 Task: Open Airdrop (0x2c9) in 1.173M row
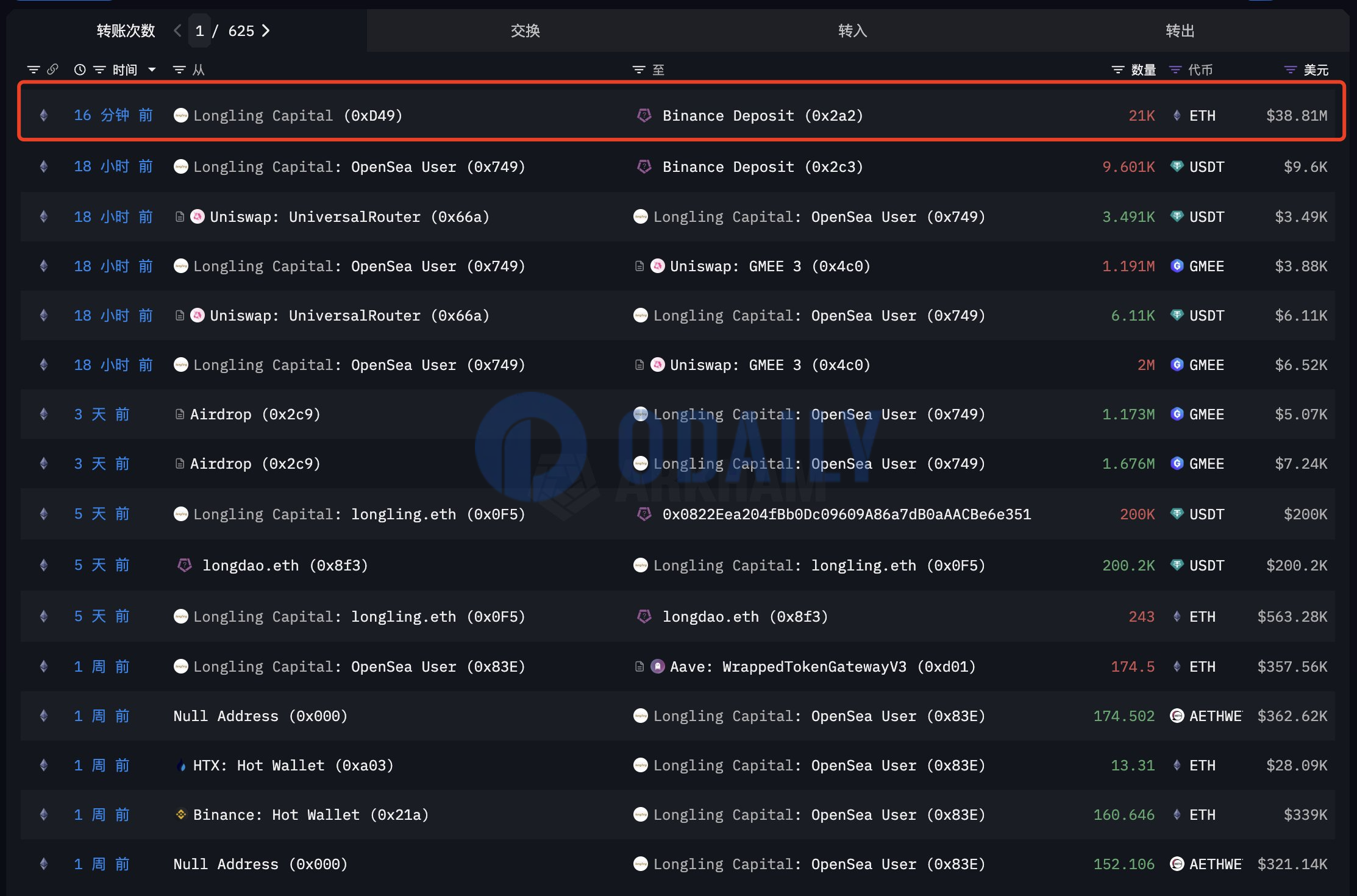coord(255,414)
